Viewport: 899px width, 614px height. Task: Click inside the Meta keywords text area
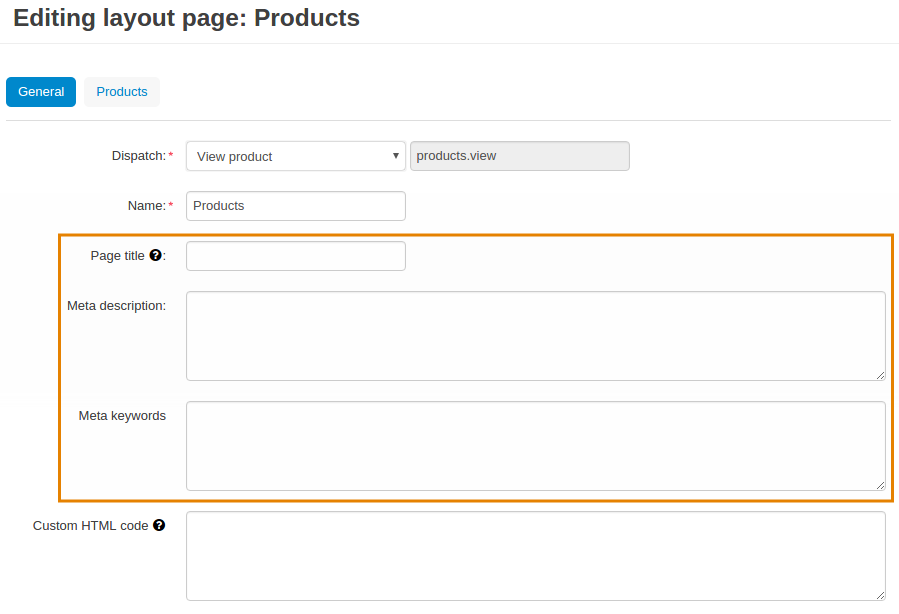tap(536, 446)
